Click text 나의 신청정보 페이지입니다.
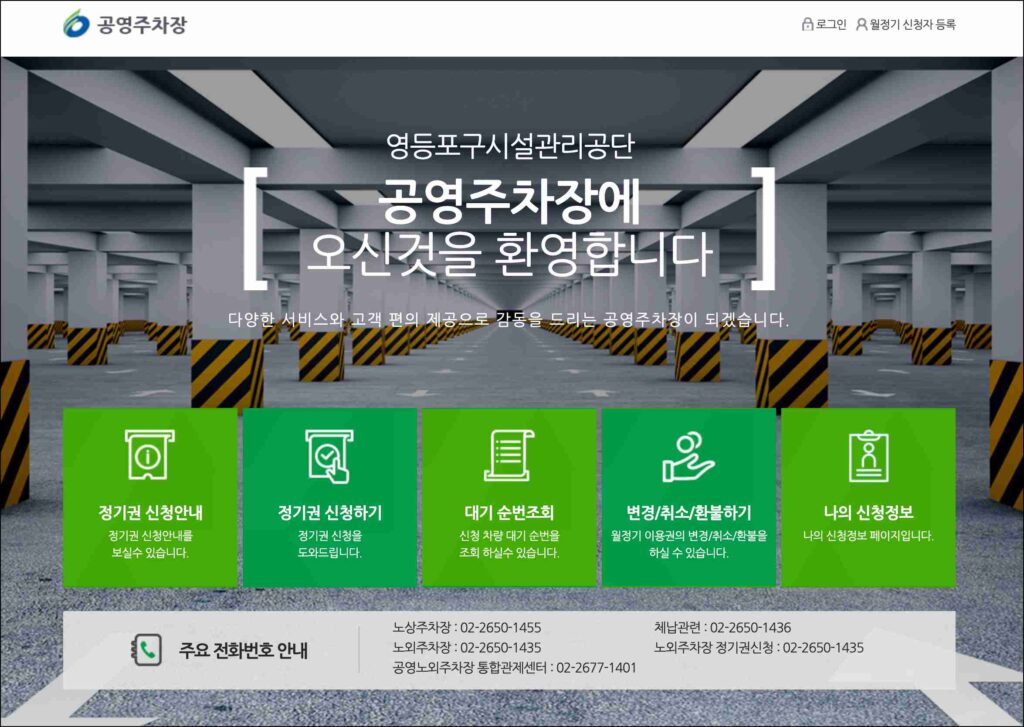This screenshot has width=1024, height=727. [869, 536]
